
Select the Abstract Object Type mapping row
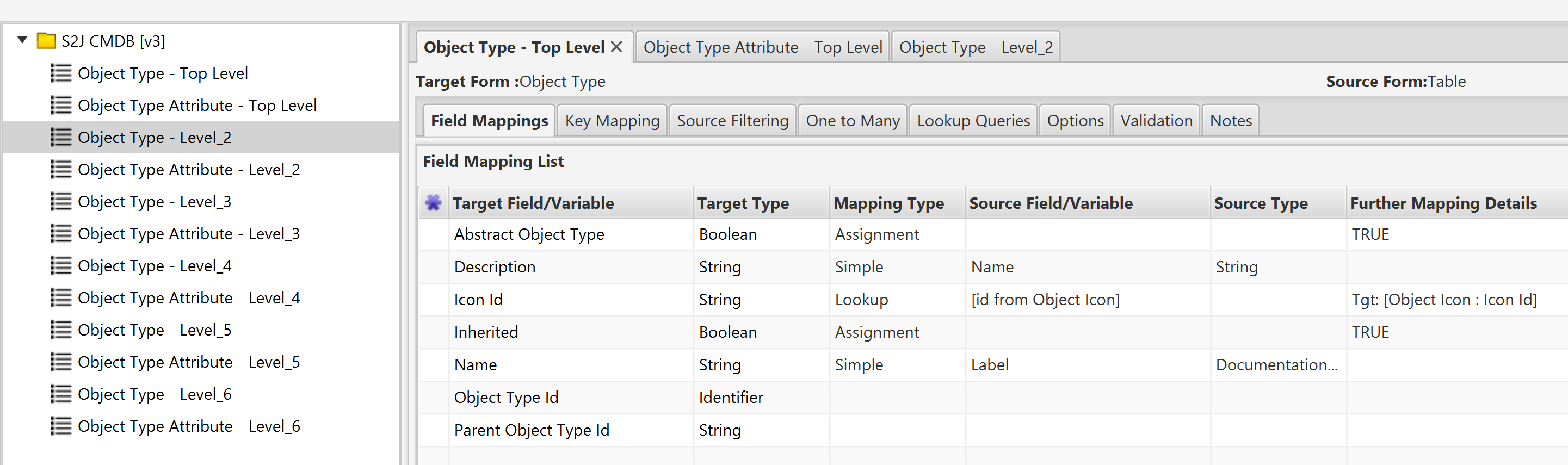point(993,234)
